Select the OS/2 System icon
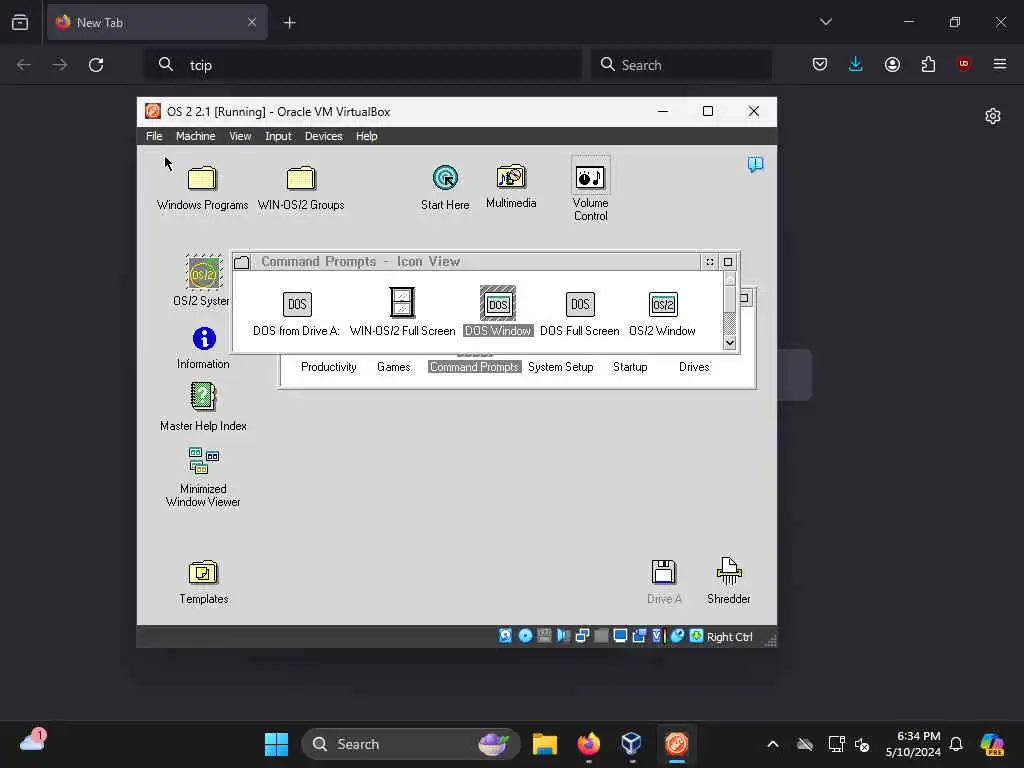The height and width of the screenshot is (768, 1024). point(203,272)
